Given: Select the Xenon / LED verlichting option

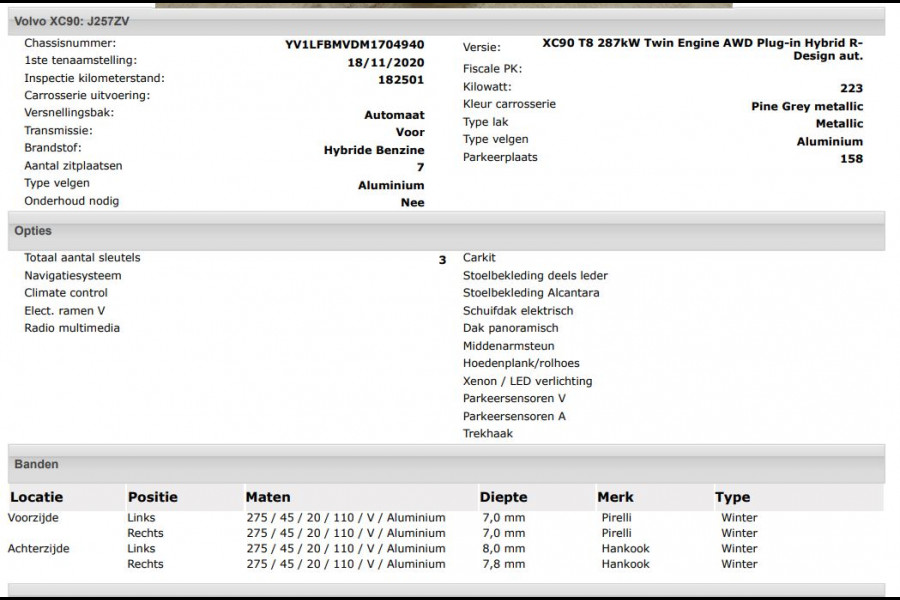Looking at the screenshot, I should pos(525,381).
